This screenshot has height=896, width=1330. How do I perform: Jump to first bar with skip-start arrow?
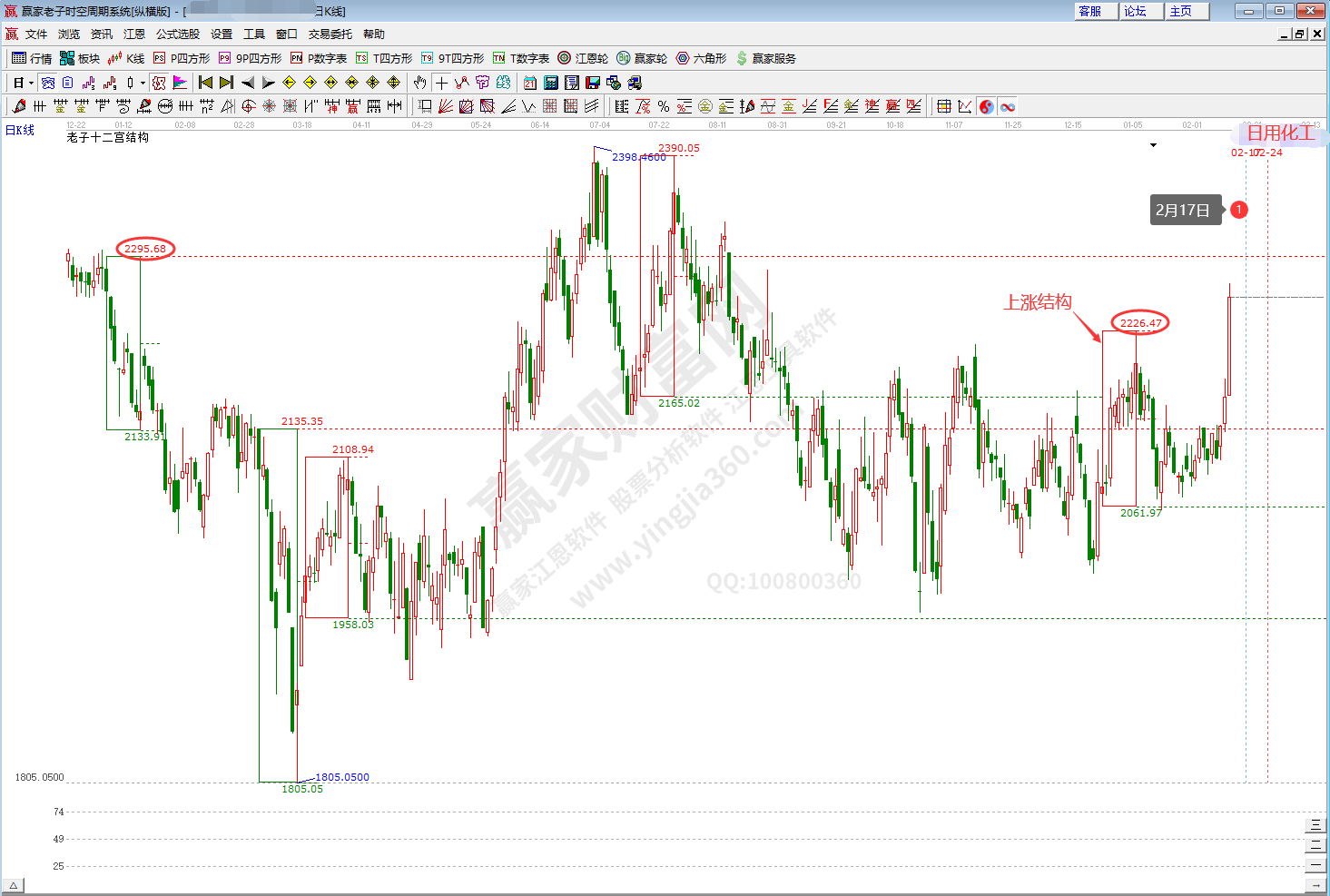pyautogui.click(x=205, y=83)
